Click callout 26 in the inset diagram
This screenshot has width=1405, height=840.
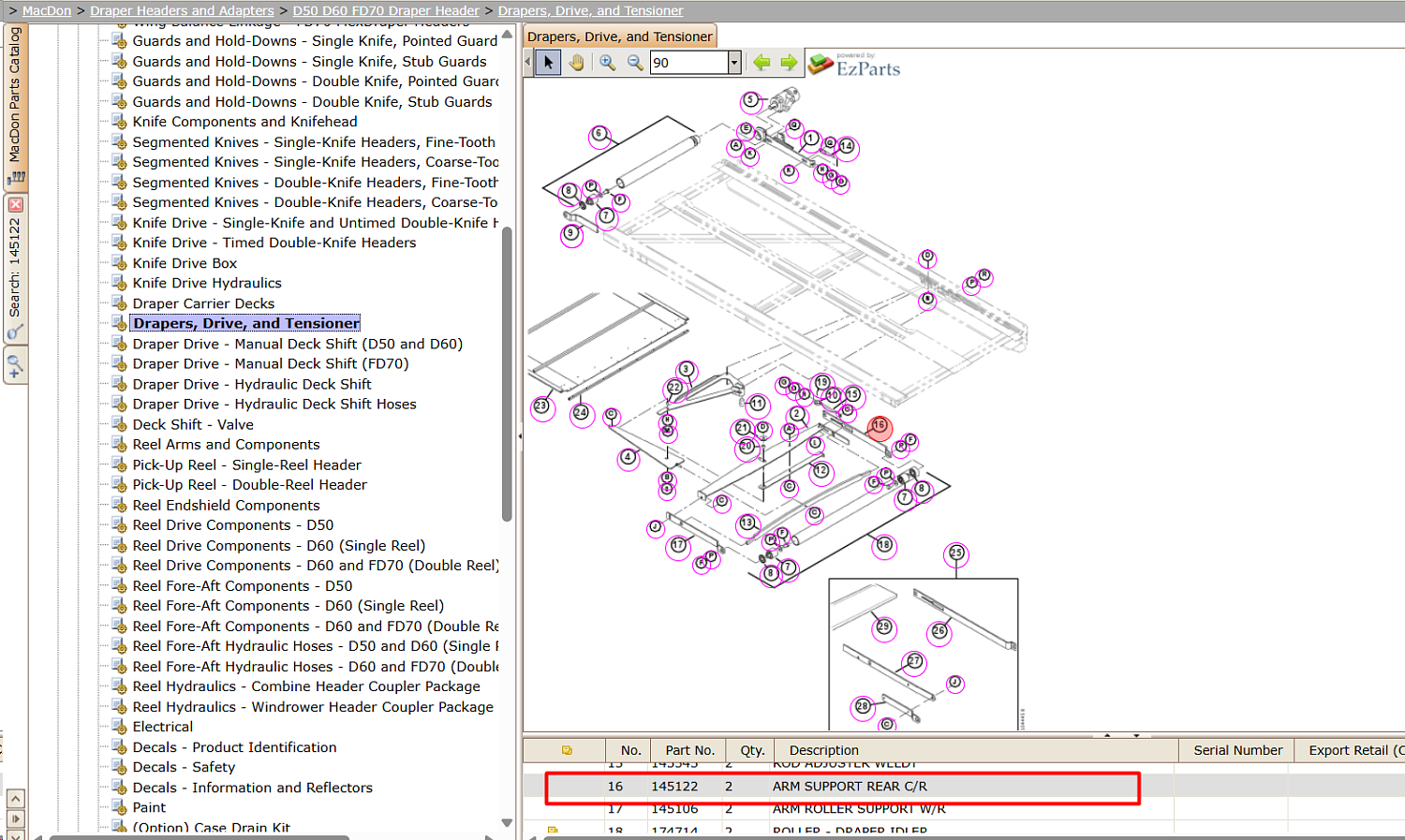point(939,632)
